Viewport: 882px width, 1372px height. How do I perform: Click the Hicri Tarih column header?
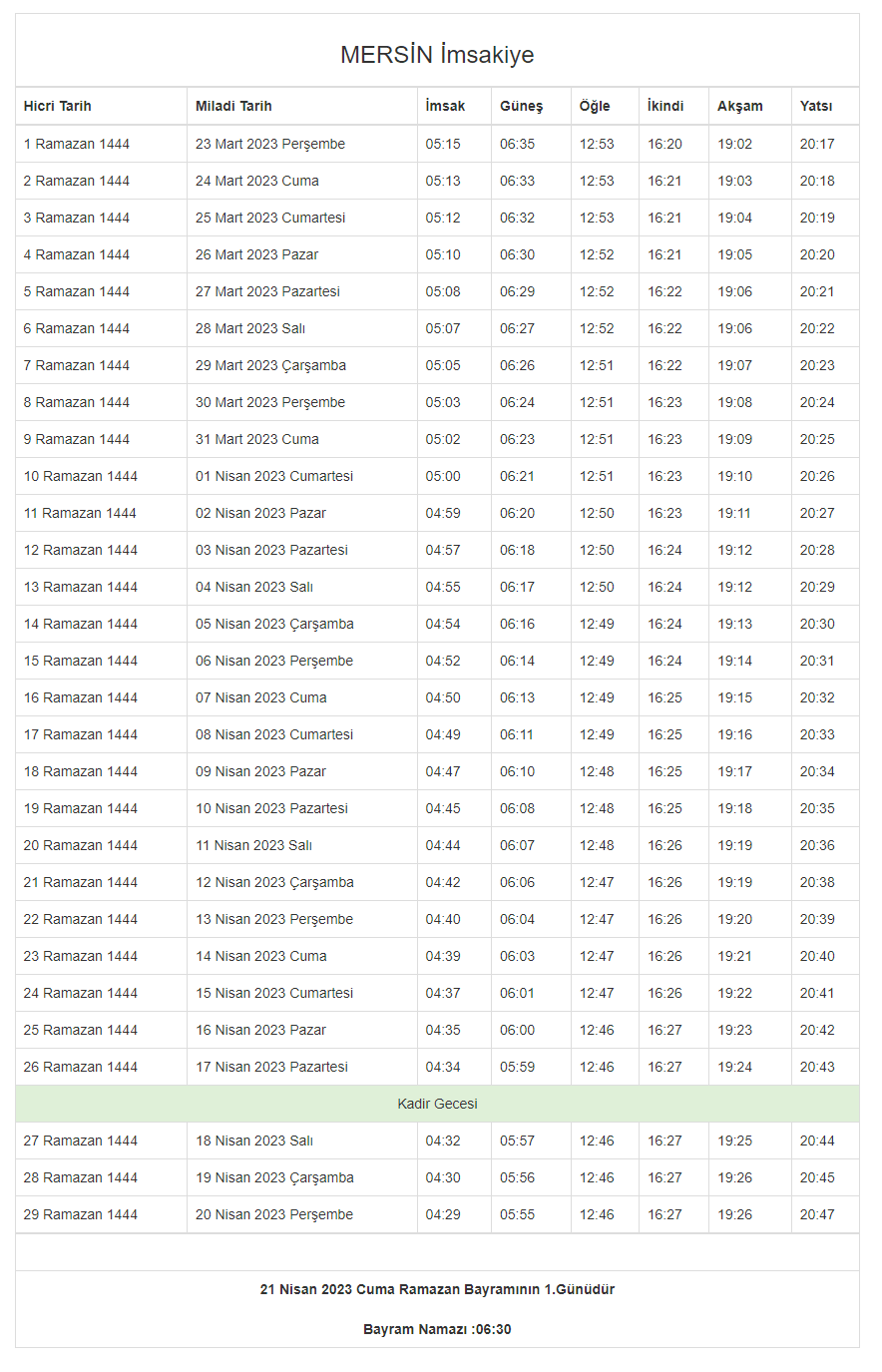pyautogui.click(x=57, y=106)
